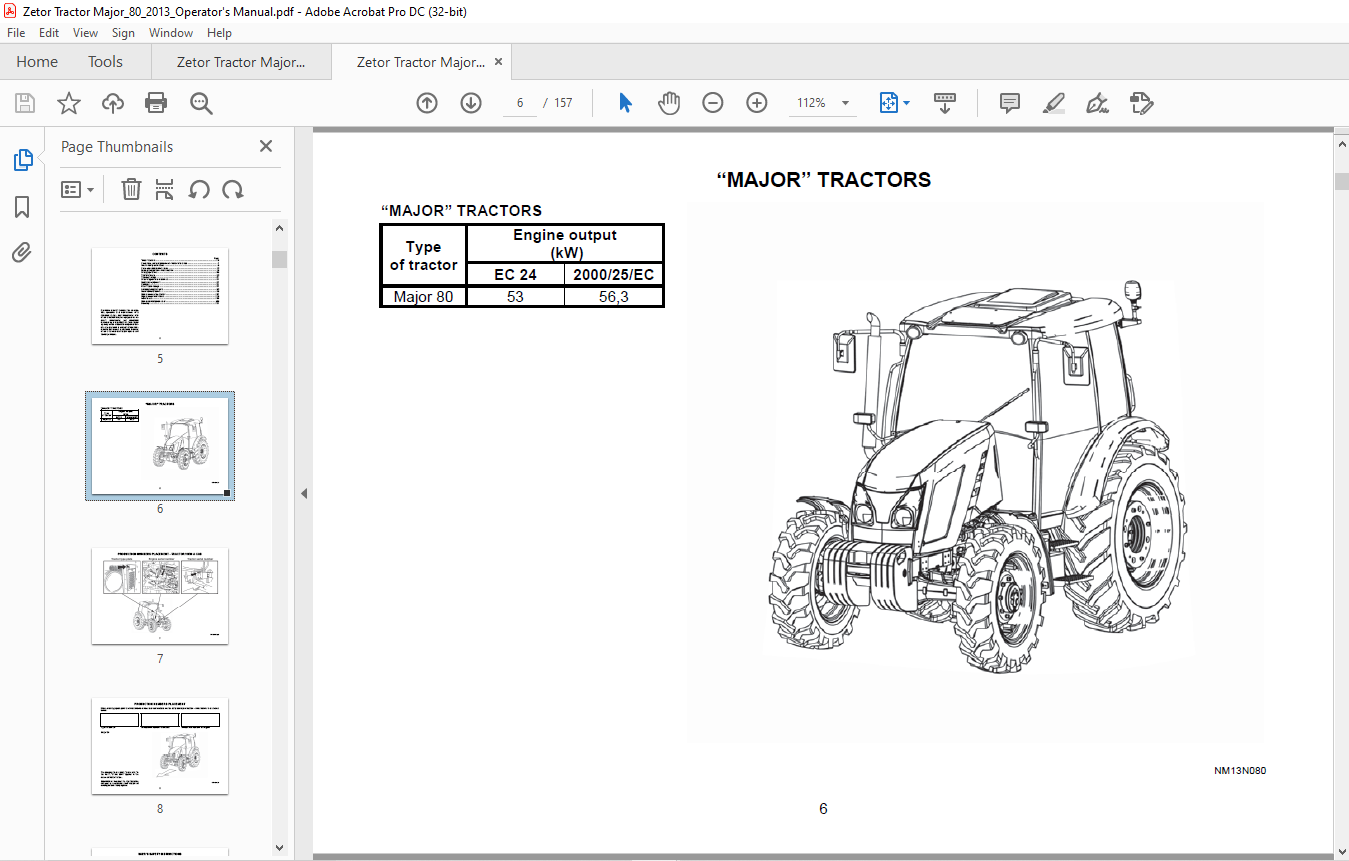This screenshot has width=1349, height=861.
Task: Select page 7 thumbnail
Action: point(160,596)
